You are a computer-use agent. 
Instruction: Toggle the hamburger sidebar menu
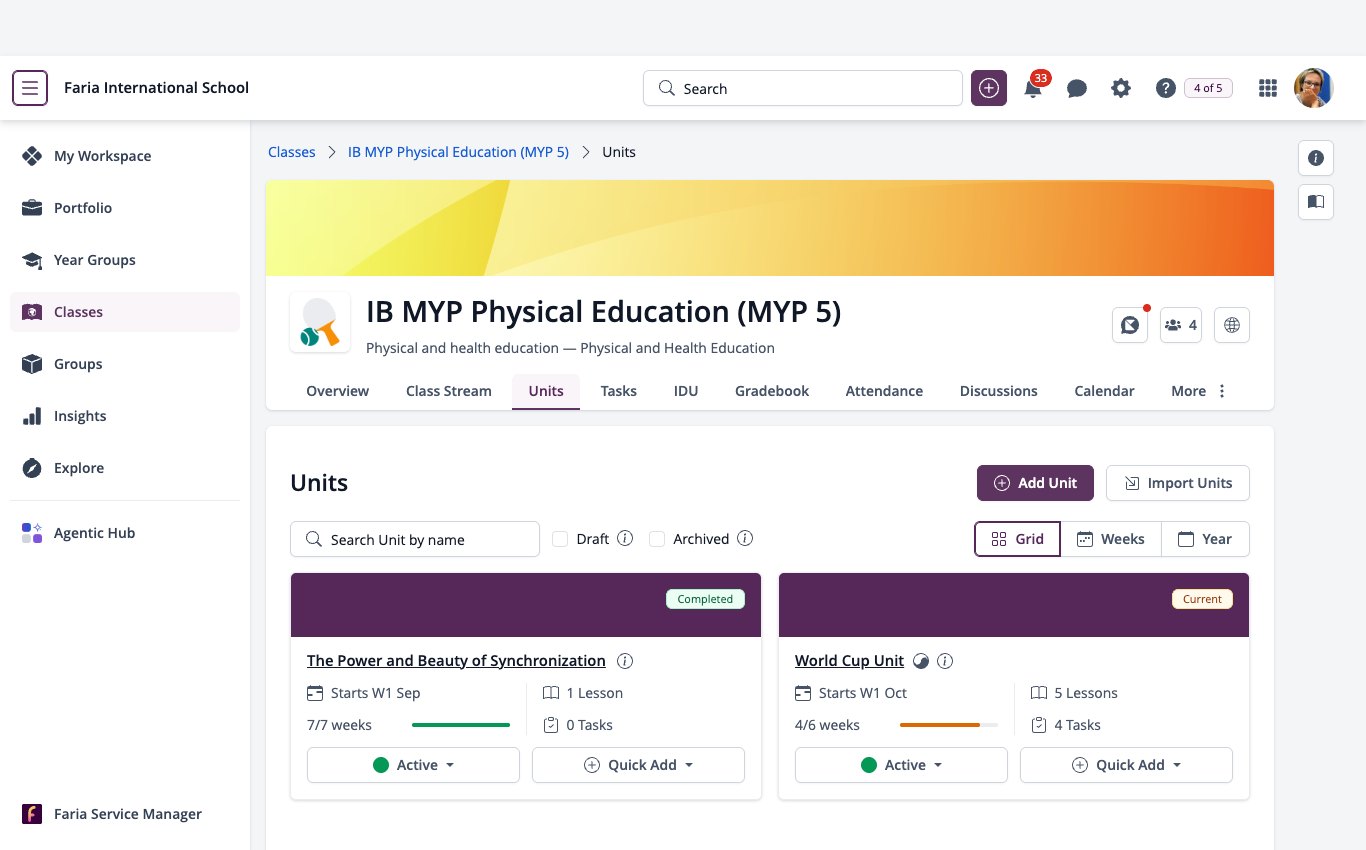[x=30, y=88]
